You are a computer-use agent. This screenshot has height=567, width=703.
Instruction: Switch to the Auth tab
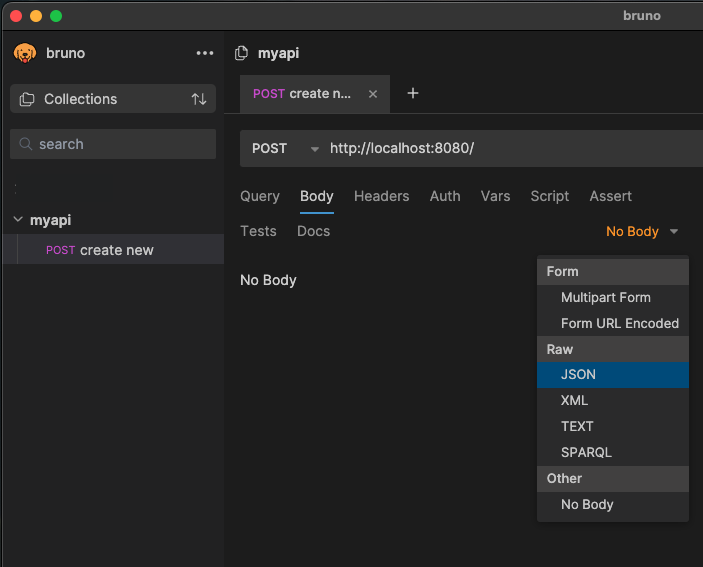(x=445, y=196)
